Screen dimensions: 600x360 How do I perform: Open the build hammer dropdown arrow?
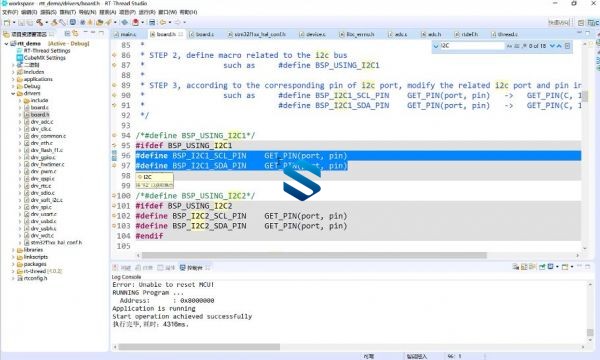coord(47,23)
